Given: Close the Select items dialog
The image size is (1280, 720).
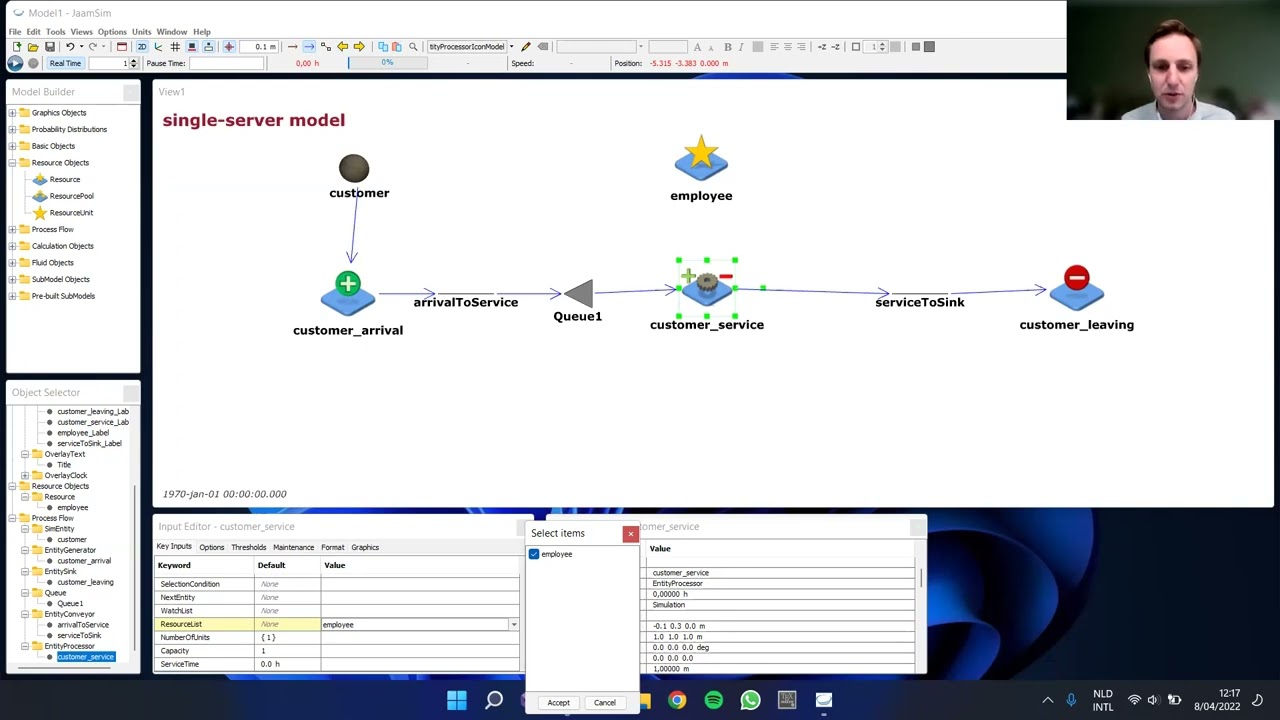Looking at the screenshot, I should [631, 534].
